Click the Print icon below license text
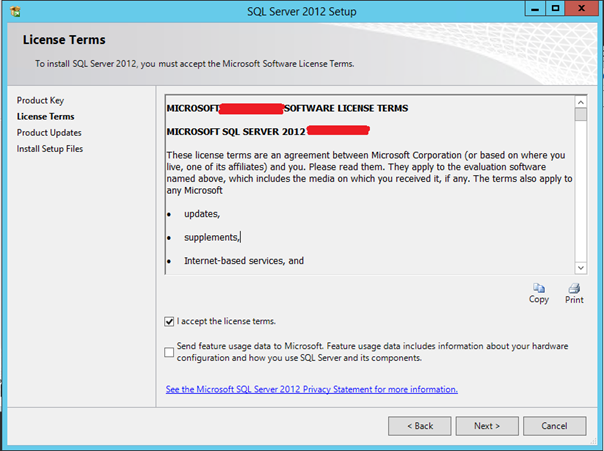Screen dimensions: 604x451 (x=574, y=290)
